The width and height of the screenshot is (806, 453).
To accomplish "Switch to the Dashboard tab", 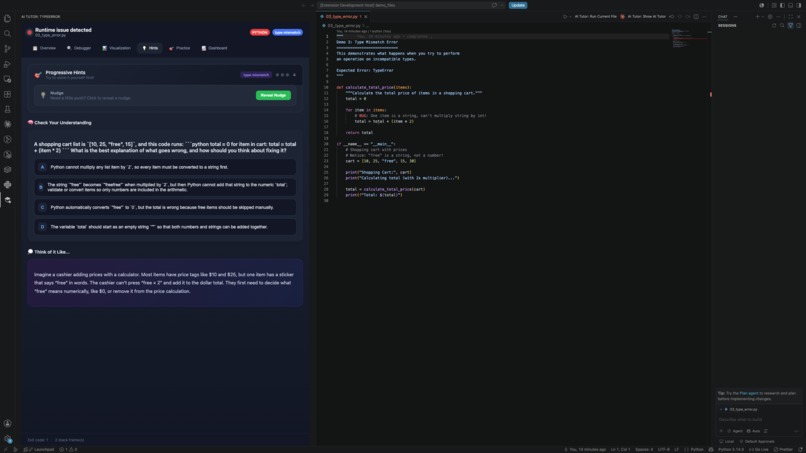I will [214, 48].
